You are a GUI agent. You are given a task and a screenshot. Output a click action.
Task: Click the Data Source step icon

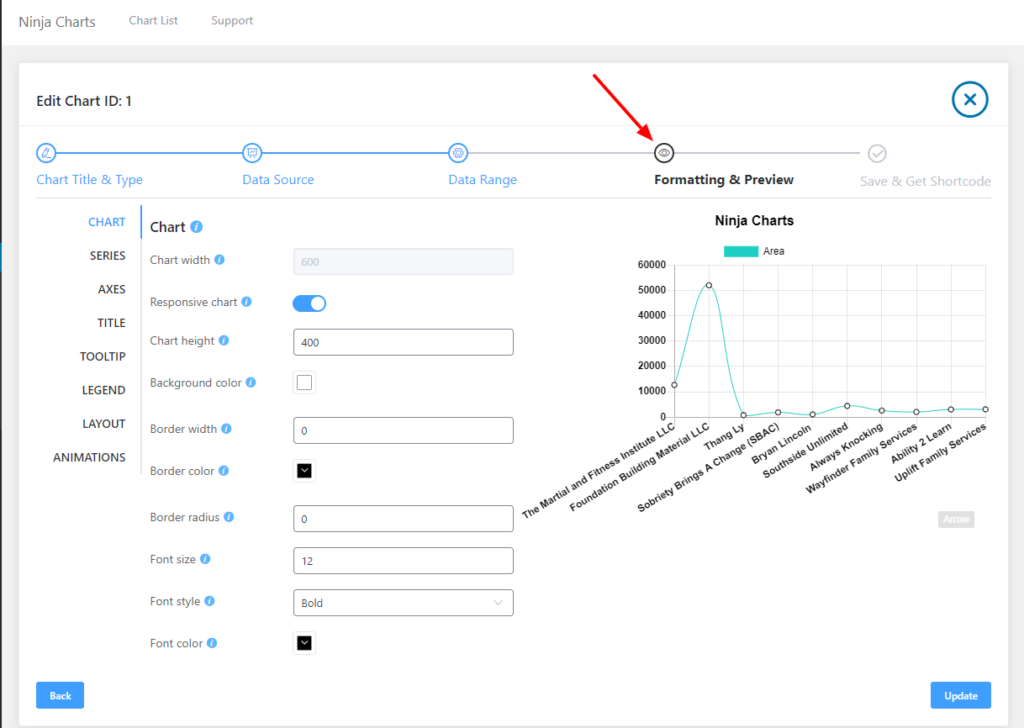(x=253, y=153)
